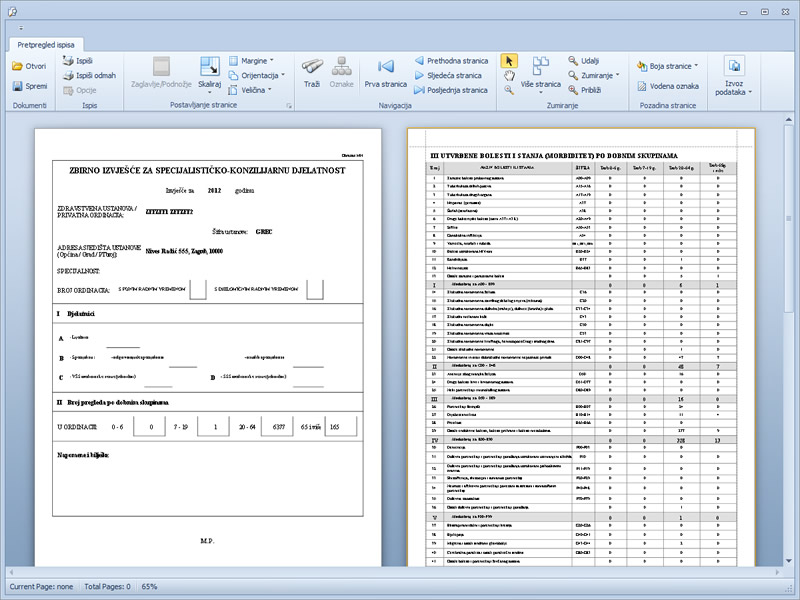Click the 0-6 age group value box
The image size is (800, 600).
coord(149,427)
